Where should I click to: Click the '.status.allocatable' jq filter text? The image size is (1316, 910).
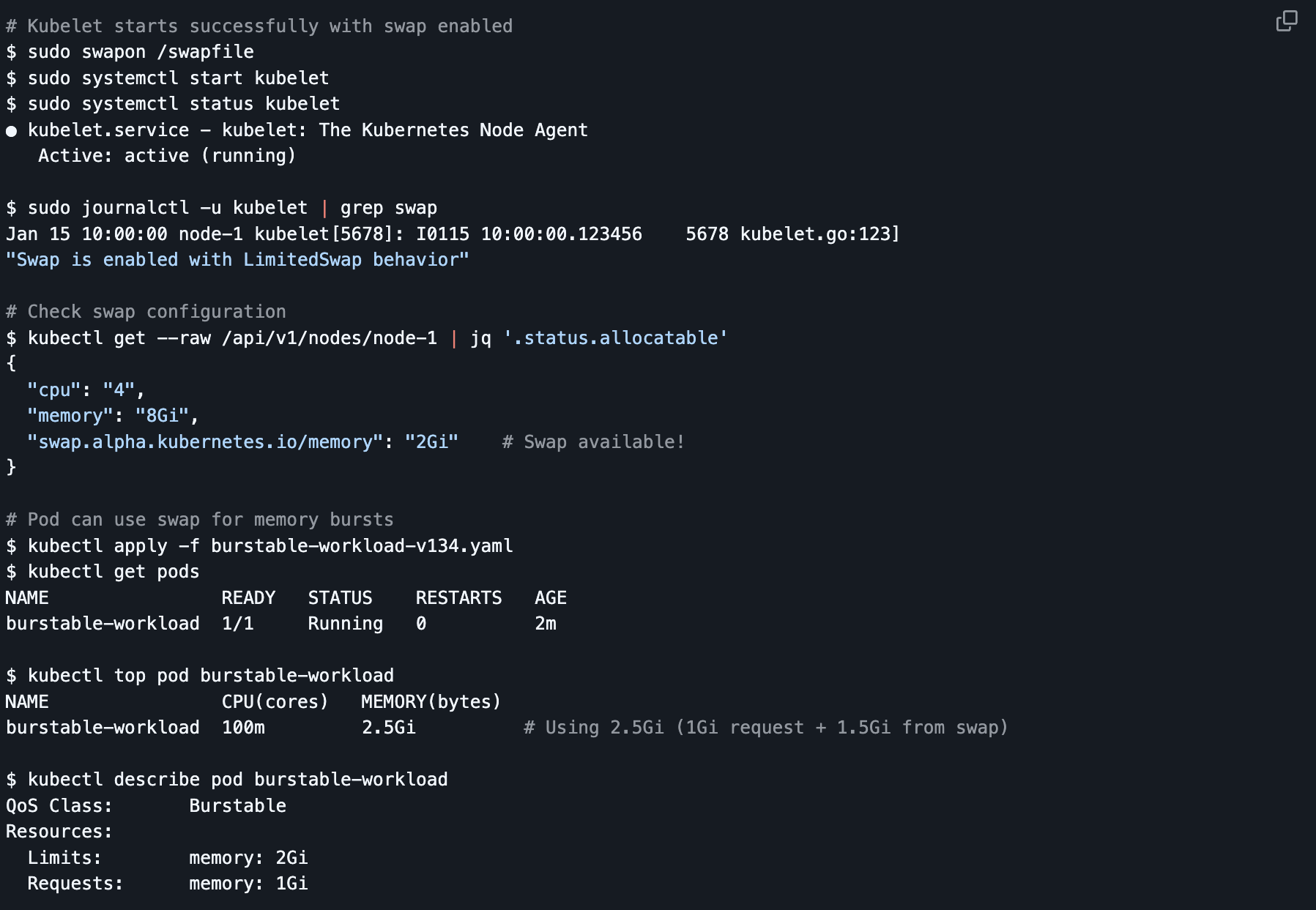pos(615,338)
